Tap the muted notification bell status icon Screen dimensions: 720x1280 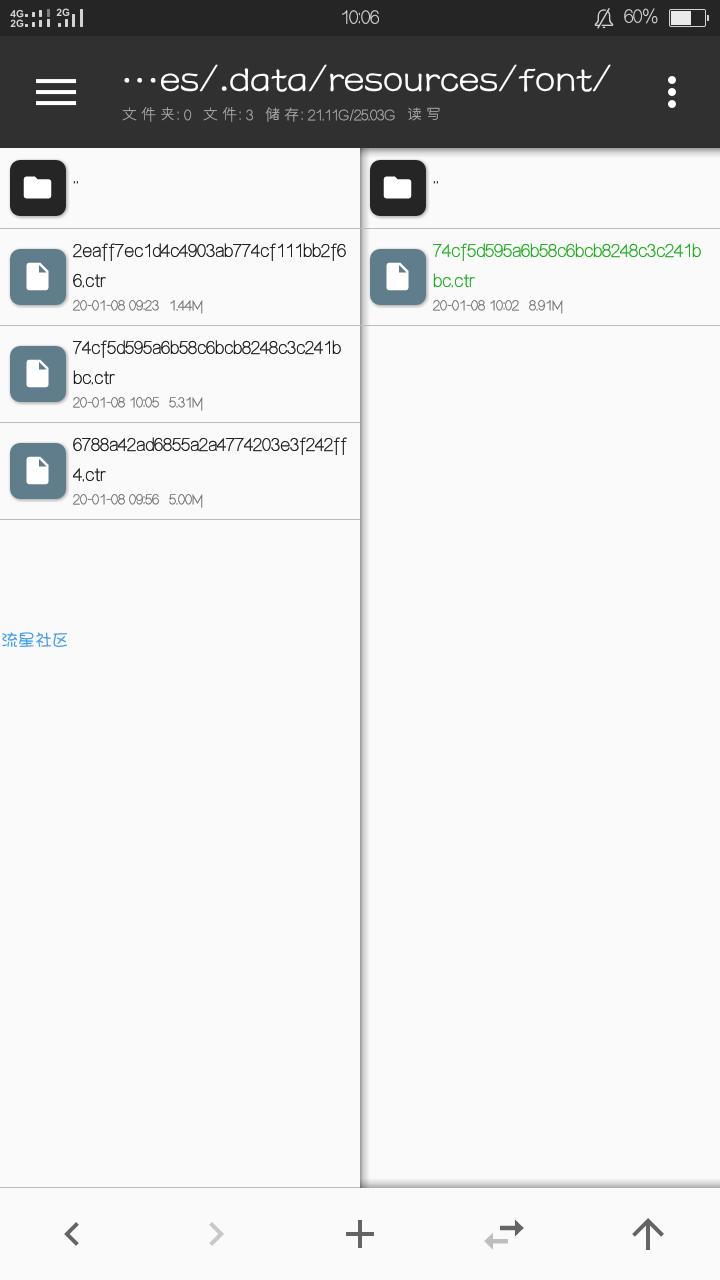pos(603,18)
